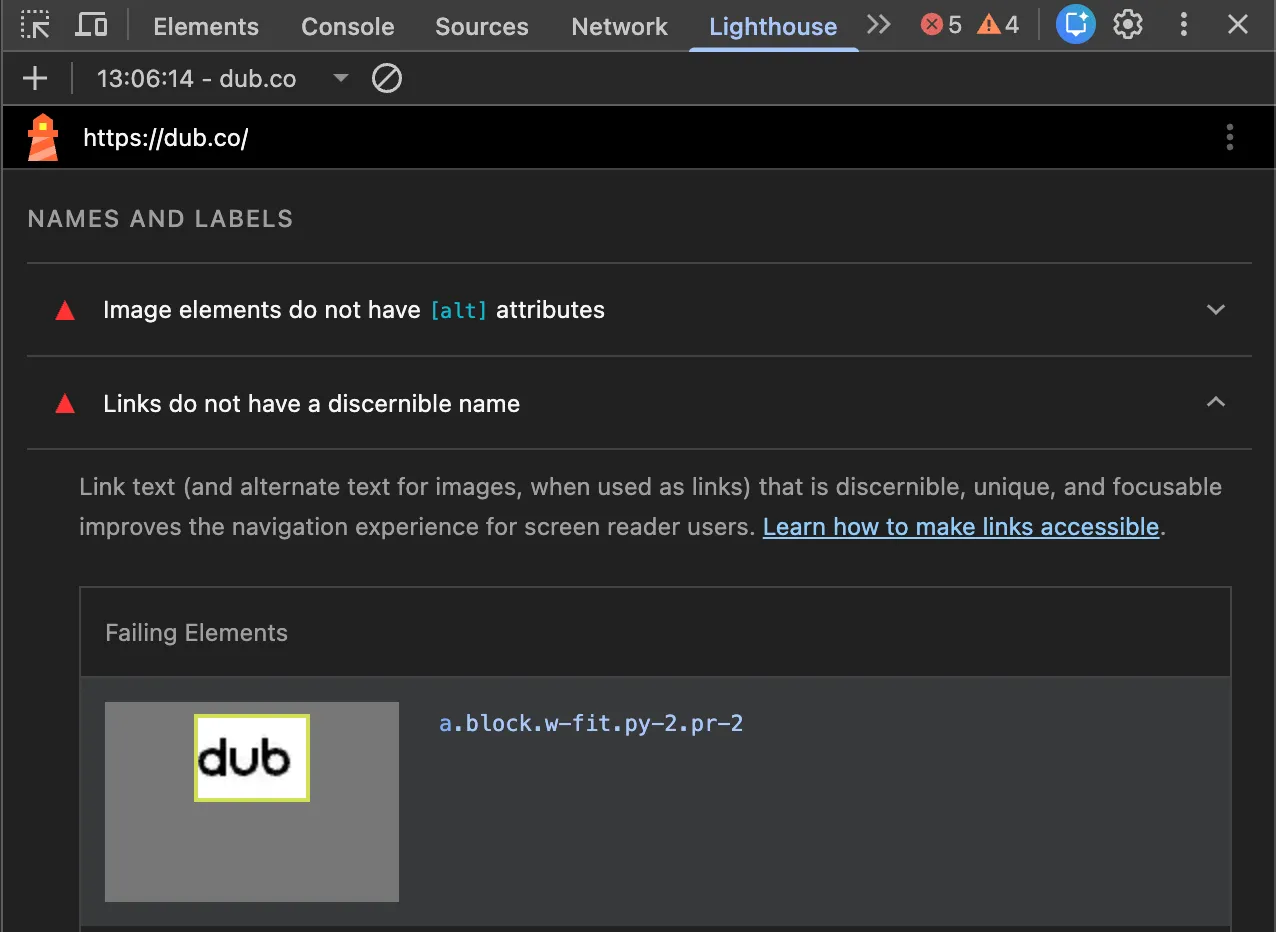This screenshot has height=932, width=1276.
Task: Click the https://dub.co/ report URL
Action: [x=166, y=138]
